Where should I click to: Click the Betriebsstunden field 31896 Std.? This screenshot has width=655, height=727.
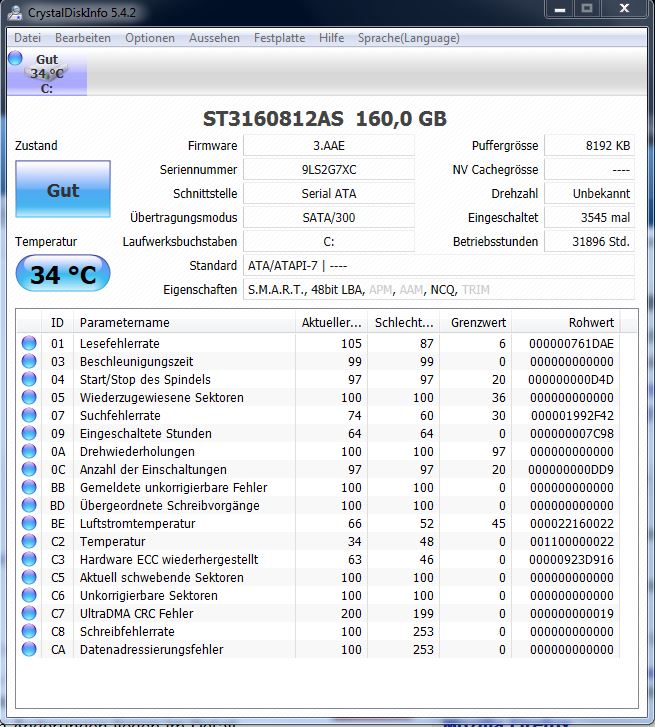(x=589, y=242)
